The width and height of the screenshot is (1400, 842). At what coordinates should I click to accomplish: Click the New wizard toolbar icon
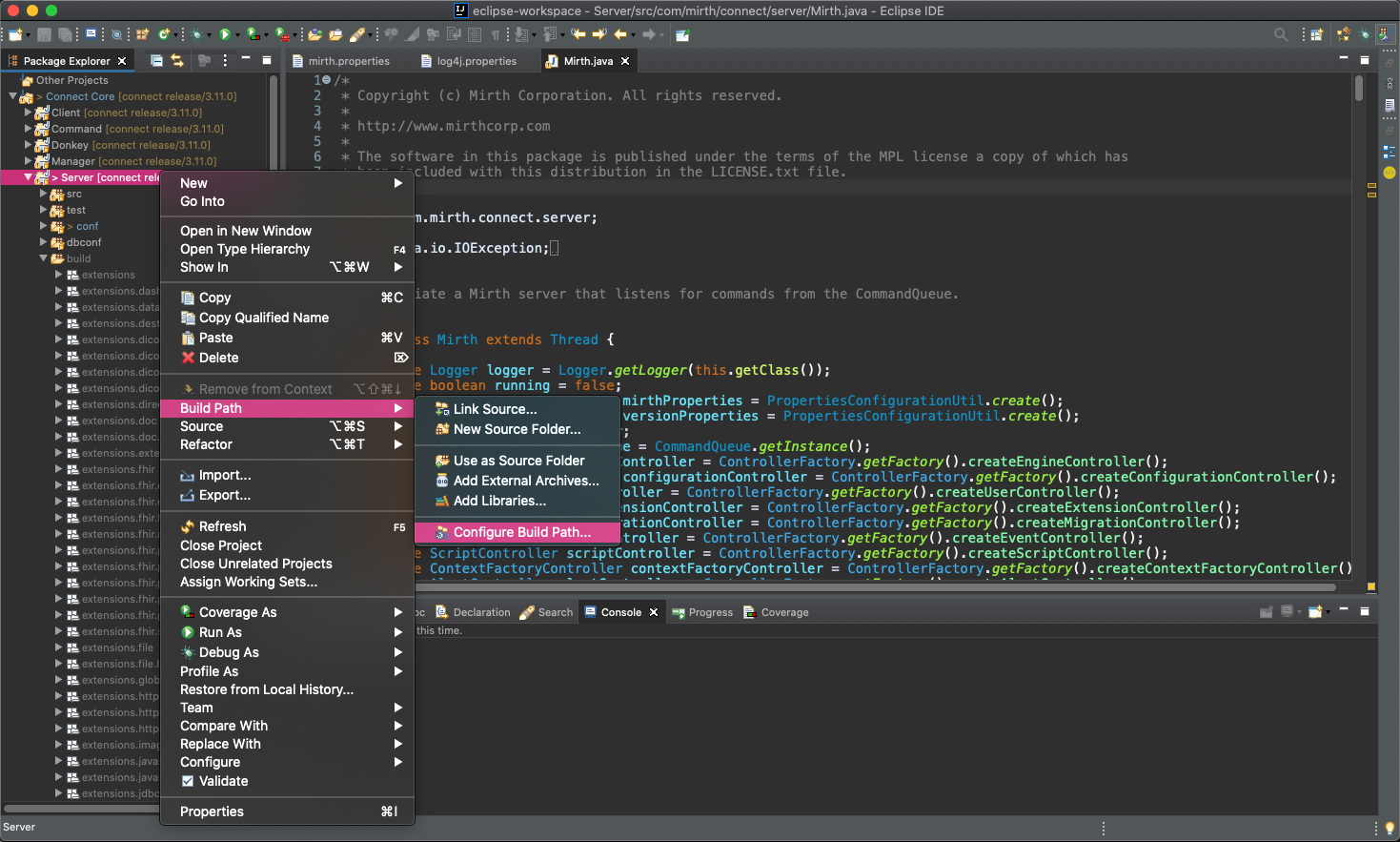14,34
